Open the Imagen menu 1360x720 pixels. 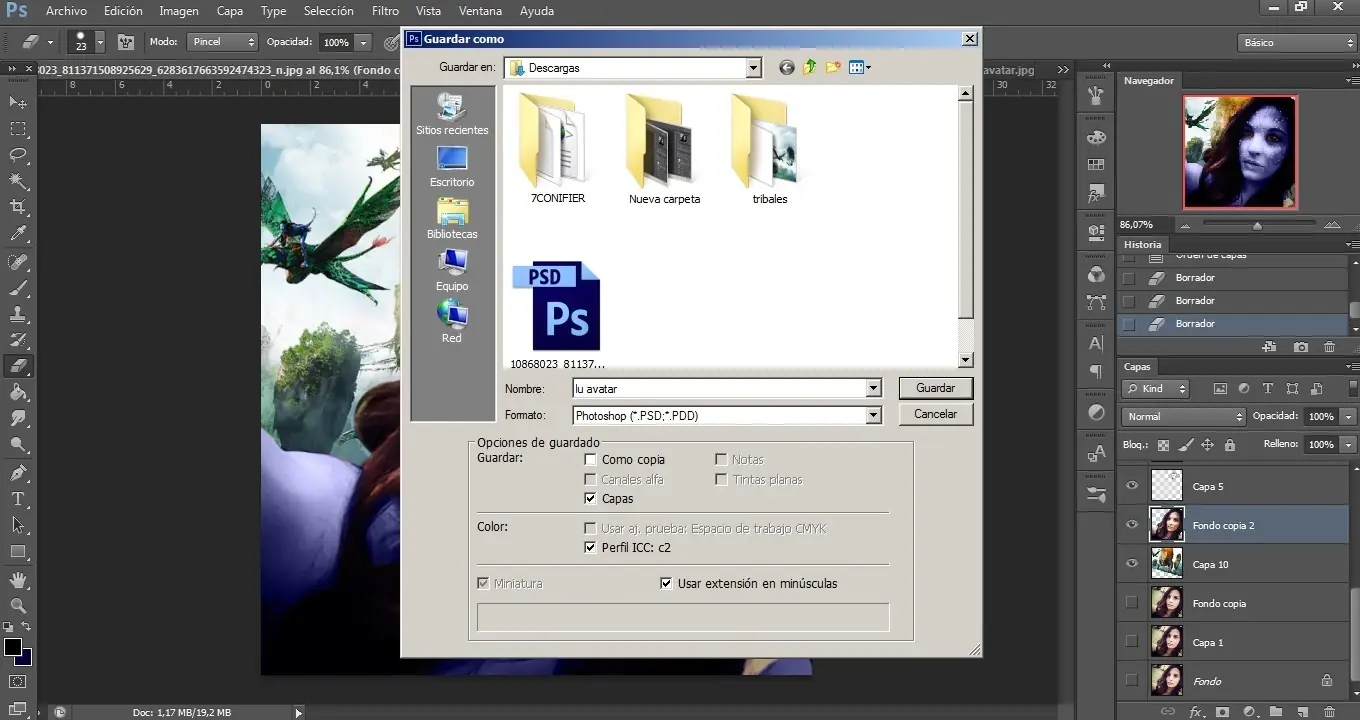(178, 11)
